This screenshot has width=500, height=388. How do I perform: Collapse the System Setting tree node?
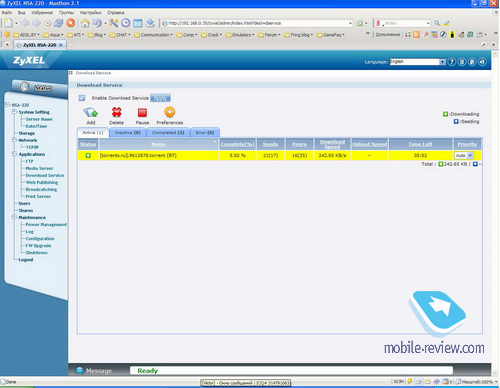coord(14,112)
